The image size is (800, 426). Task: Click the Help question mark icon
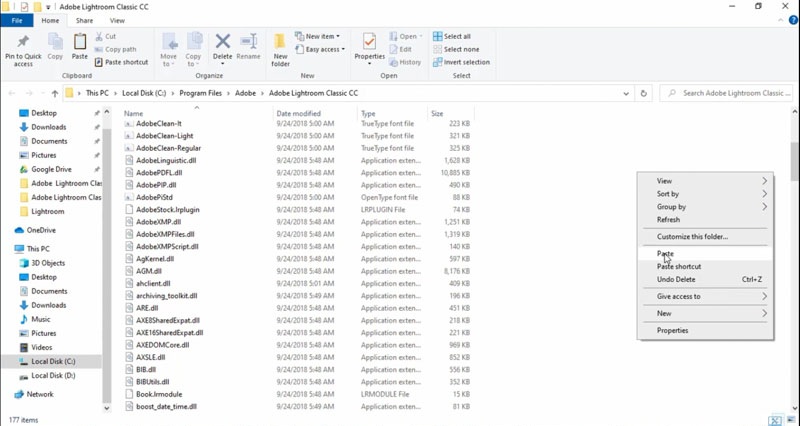pyautogui.click(x=793, y=20)
